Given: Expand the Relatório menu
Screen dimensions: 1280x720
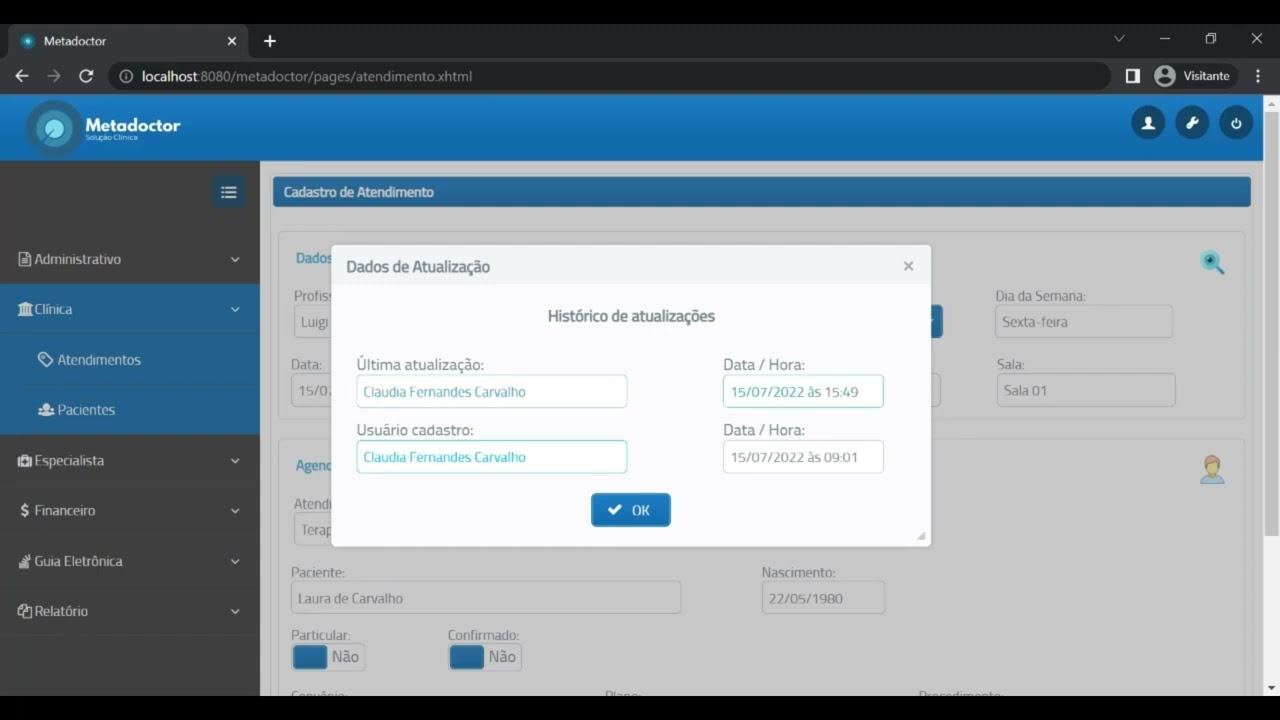Looking at the screenshot, I should pyautogui.click(x=130, y=611).
